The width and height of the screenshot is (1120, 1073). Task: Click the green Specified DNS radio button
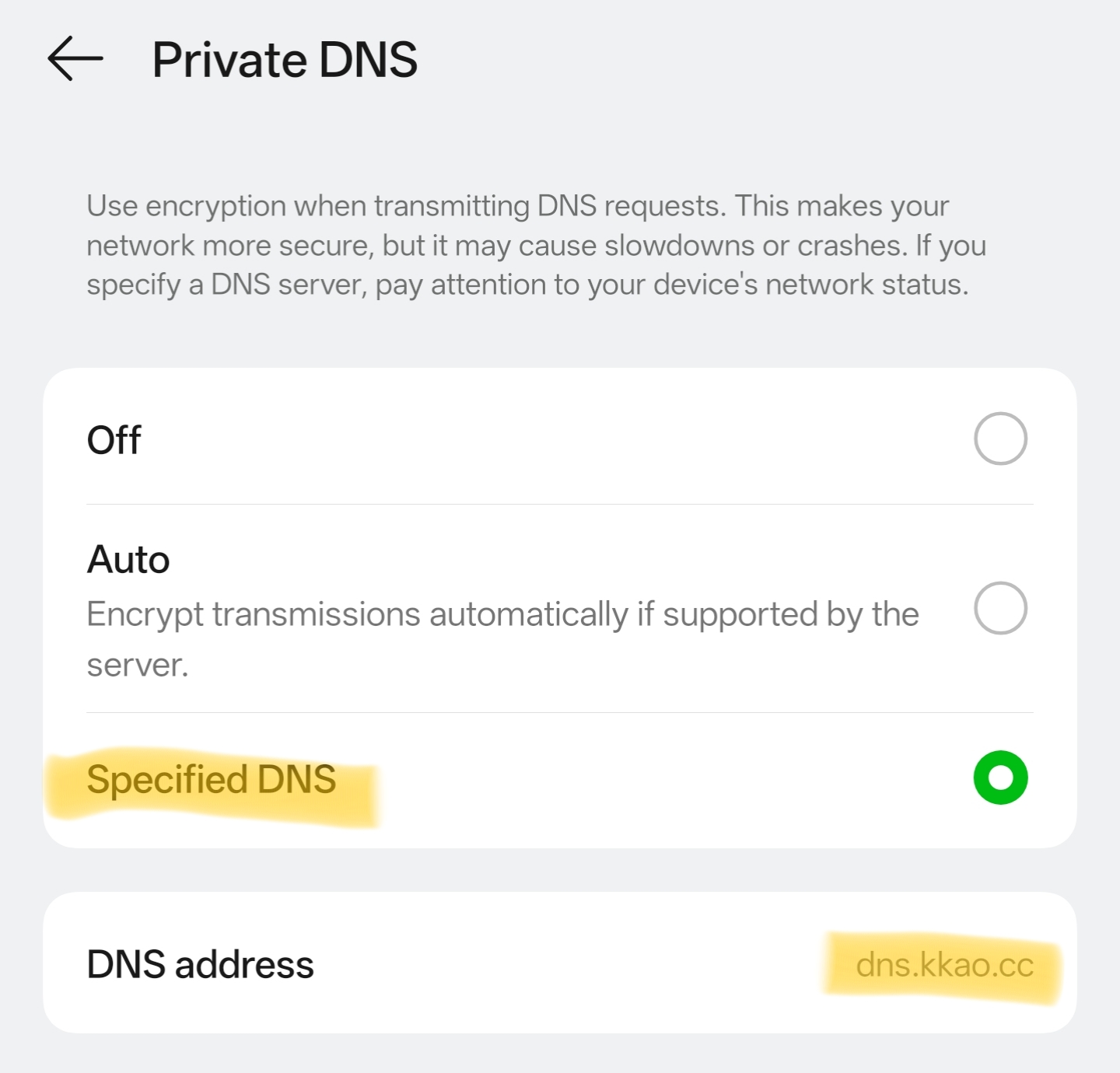(1000, 778)
